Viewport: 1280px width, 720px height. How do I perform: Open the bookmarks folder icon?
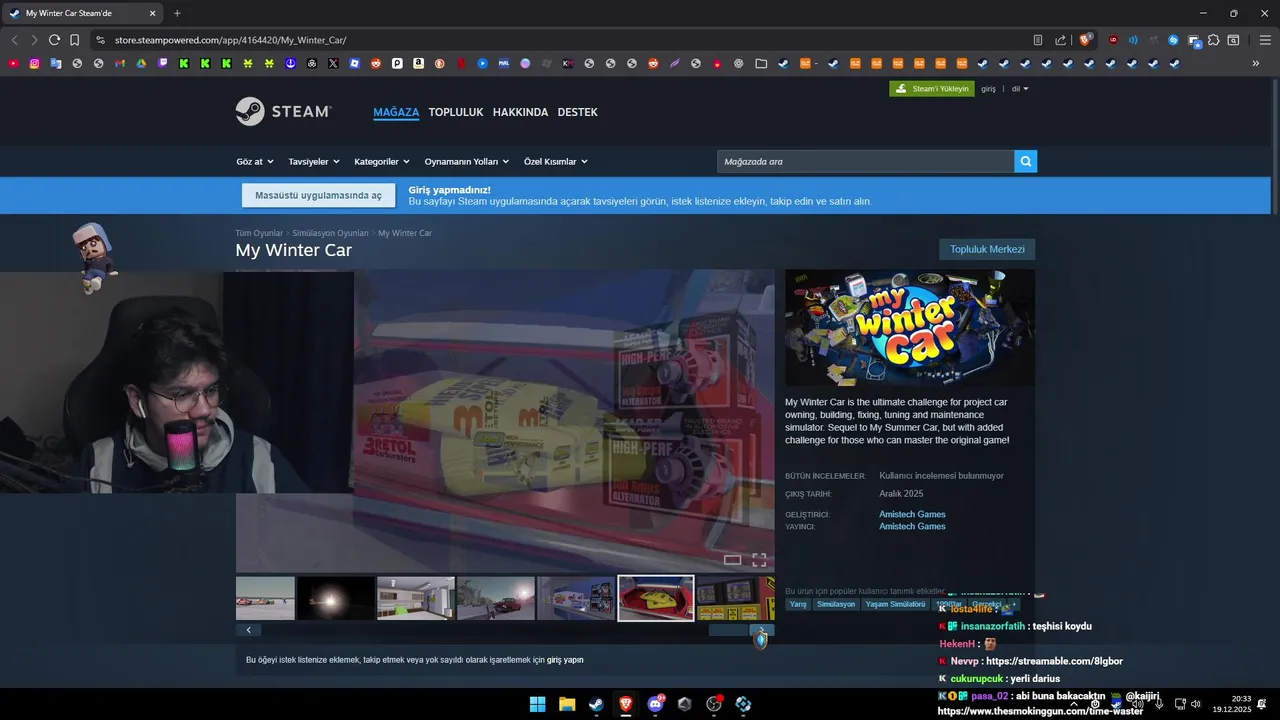761,63
